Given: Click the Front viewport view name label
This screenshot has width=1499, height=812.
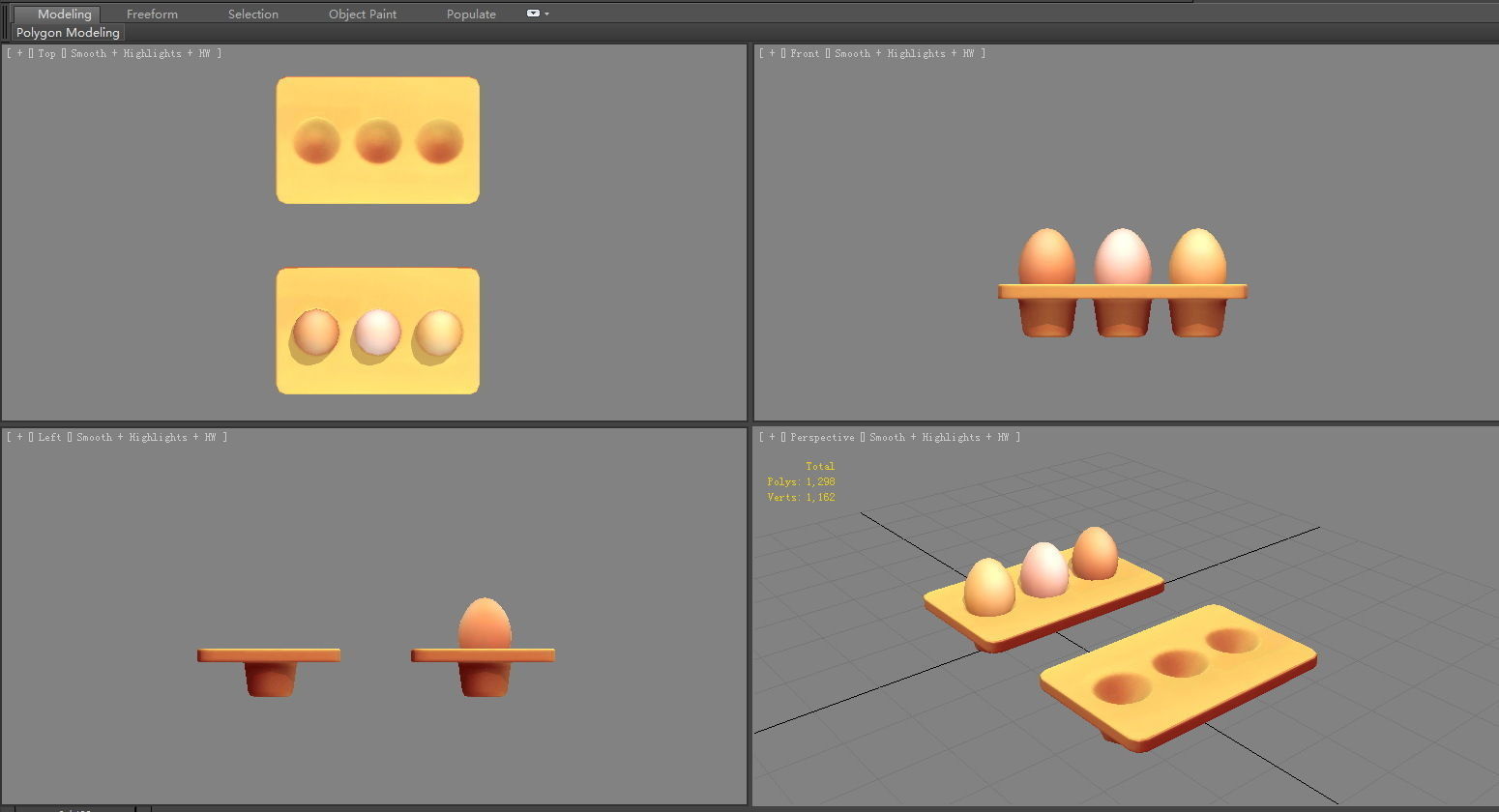Looking at the screenshot, I should 805,53.
